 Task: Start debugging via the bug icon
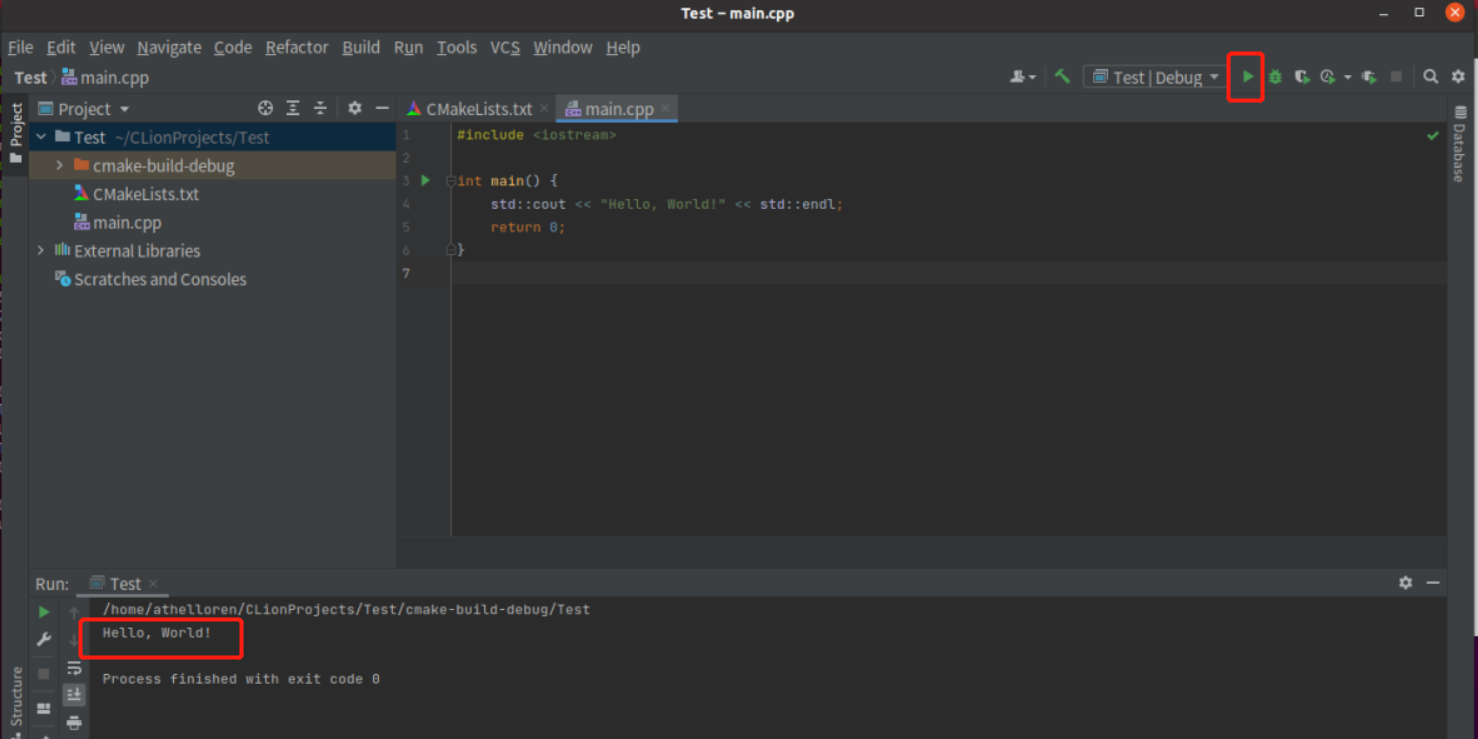tap(1274, 76)
